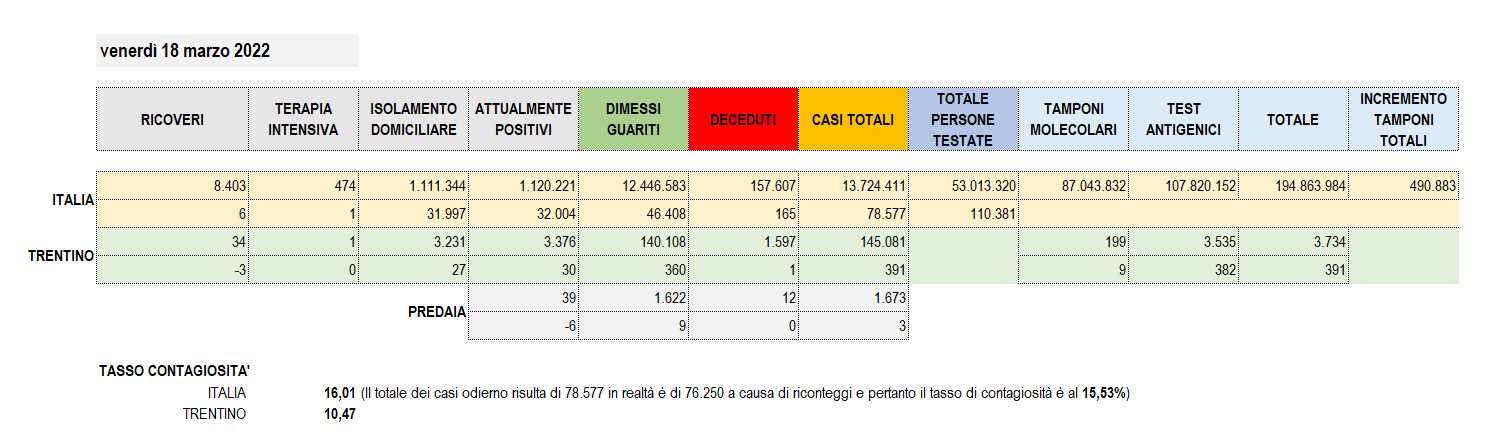Select the cell showing 31.997
Image resolution: width=1490 pixels, height=448 pixels.
pos(413,214)
